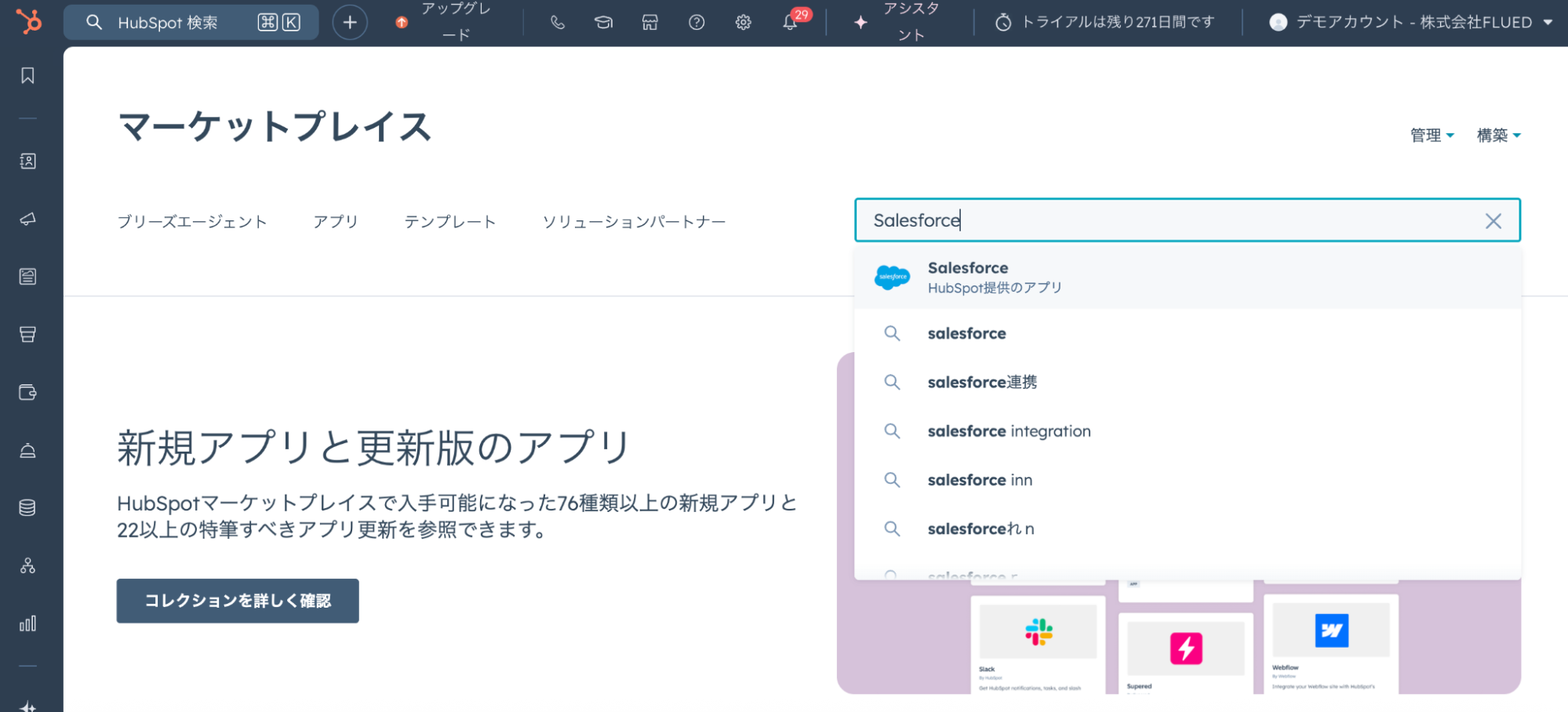Select the テンプレート tab
This screenshot has width=1568, height=712.
coord(449,222)
